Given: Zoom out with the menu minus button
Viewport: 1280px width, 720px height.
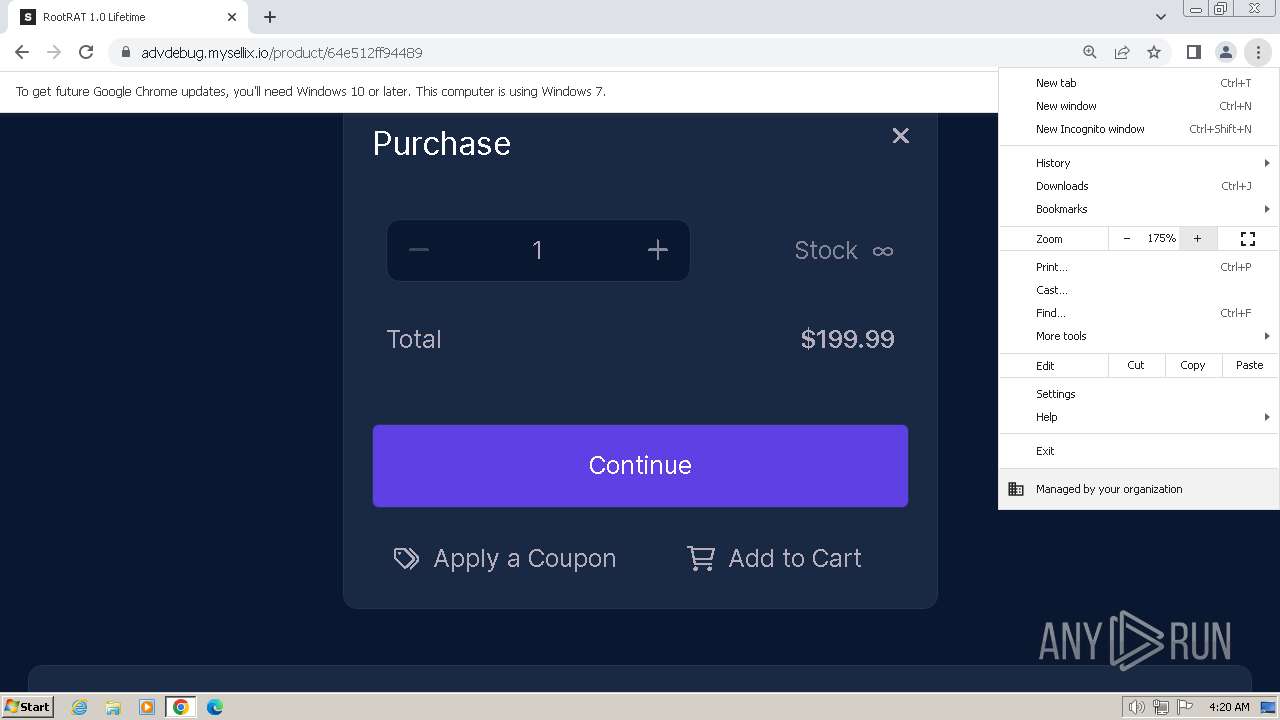Looking at the screenshot, I should [x=1127, y=239].
